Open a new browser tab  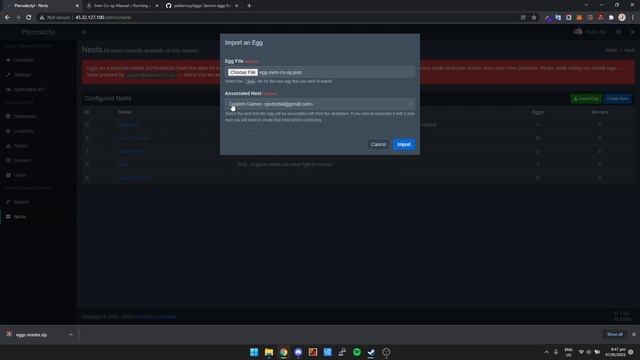tap(249, 6)
